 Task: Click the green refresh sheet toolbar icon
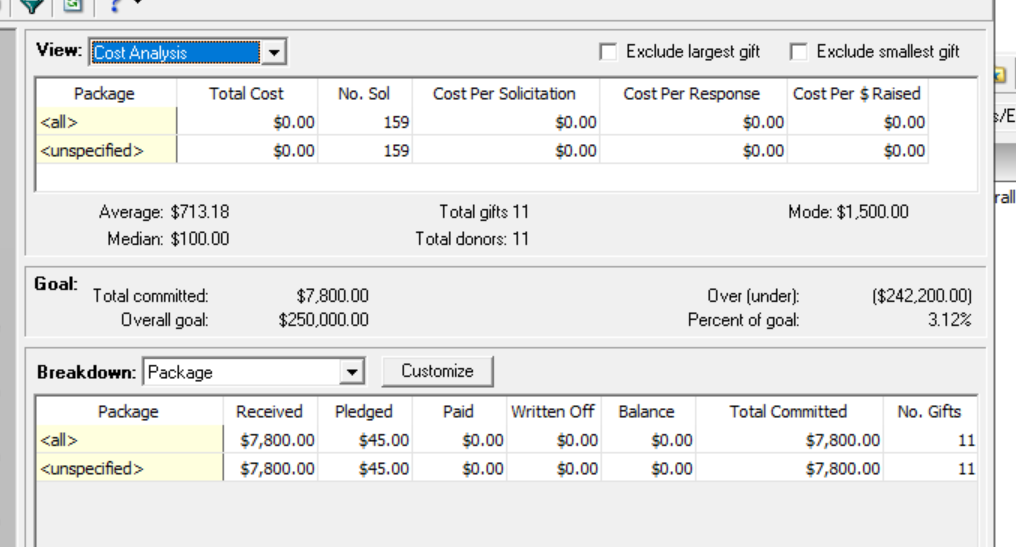pyautogui.click(x=73, y=5)
